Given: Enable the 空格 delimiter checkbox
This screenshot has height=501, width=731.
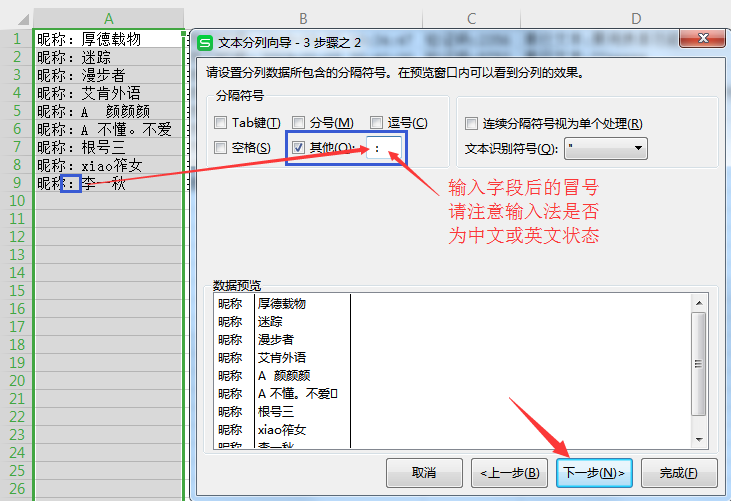Looking at the screenshot, I should click(x=220, y=148).
